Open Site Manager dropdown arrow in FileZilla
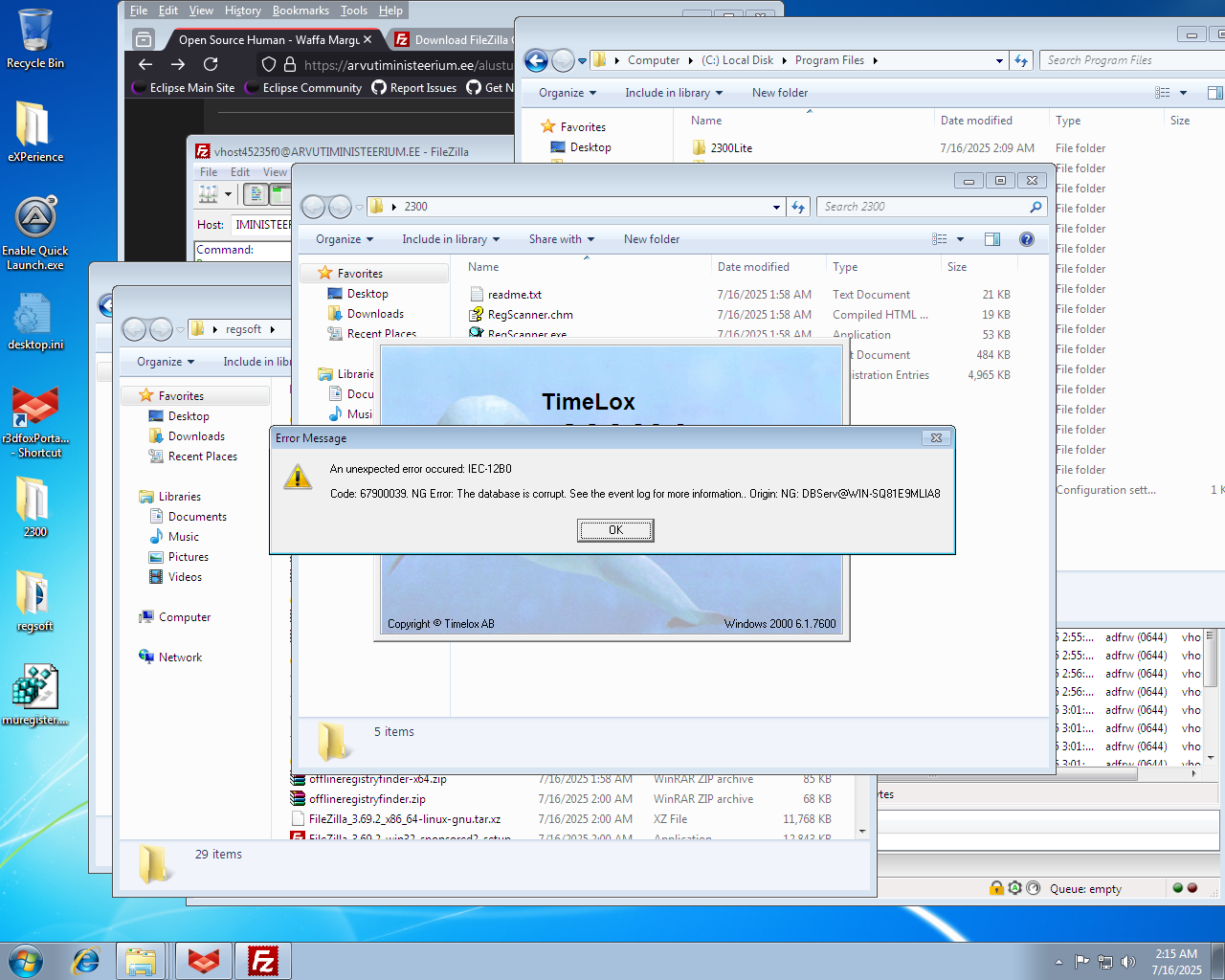Screen dimensions: 1225x980 point(228,194)
